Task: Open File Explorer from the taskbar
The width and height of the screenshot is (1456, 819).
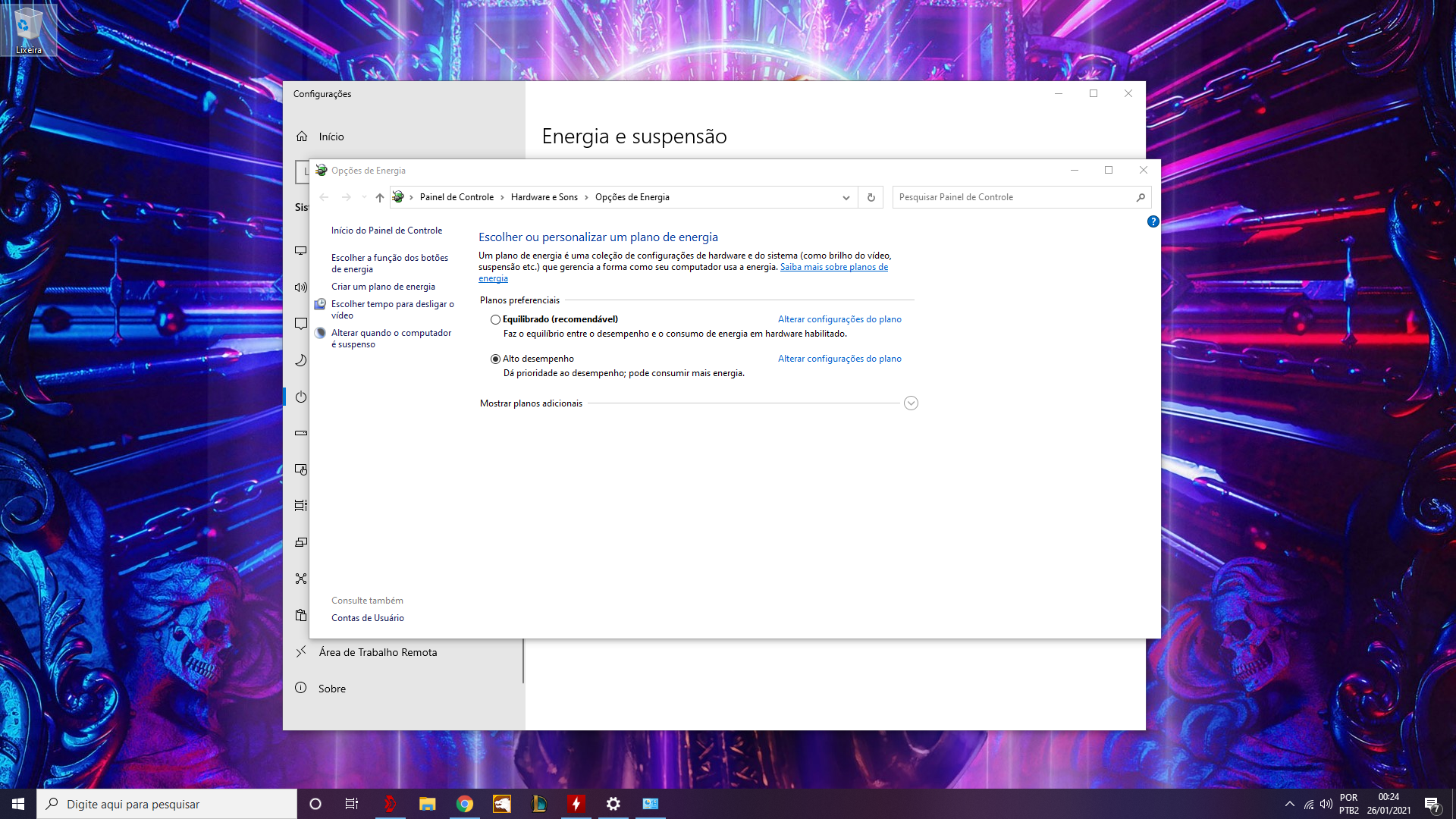Action: point(427,804)
